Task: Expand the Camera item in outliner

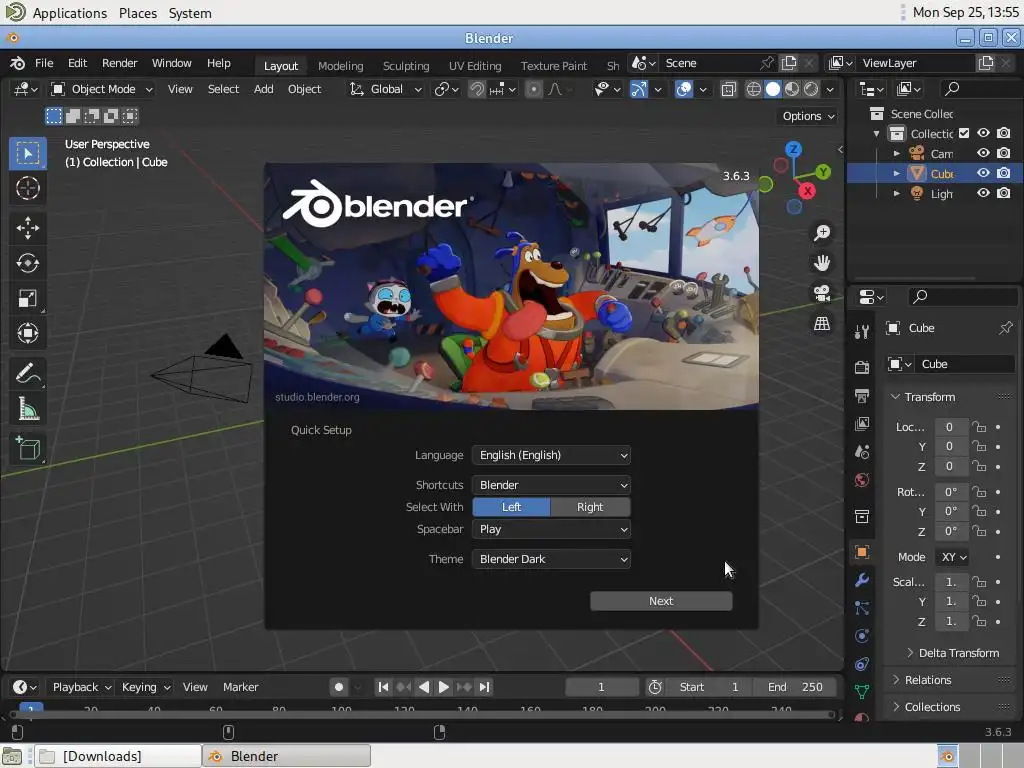Action: pyautogui.click(x=896, y=153)
